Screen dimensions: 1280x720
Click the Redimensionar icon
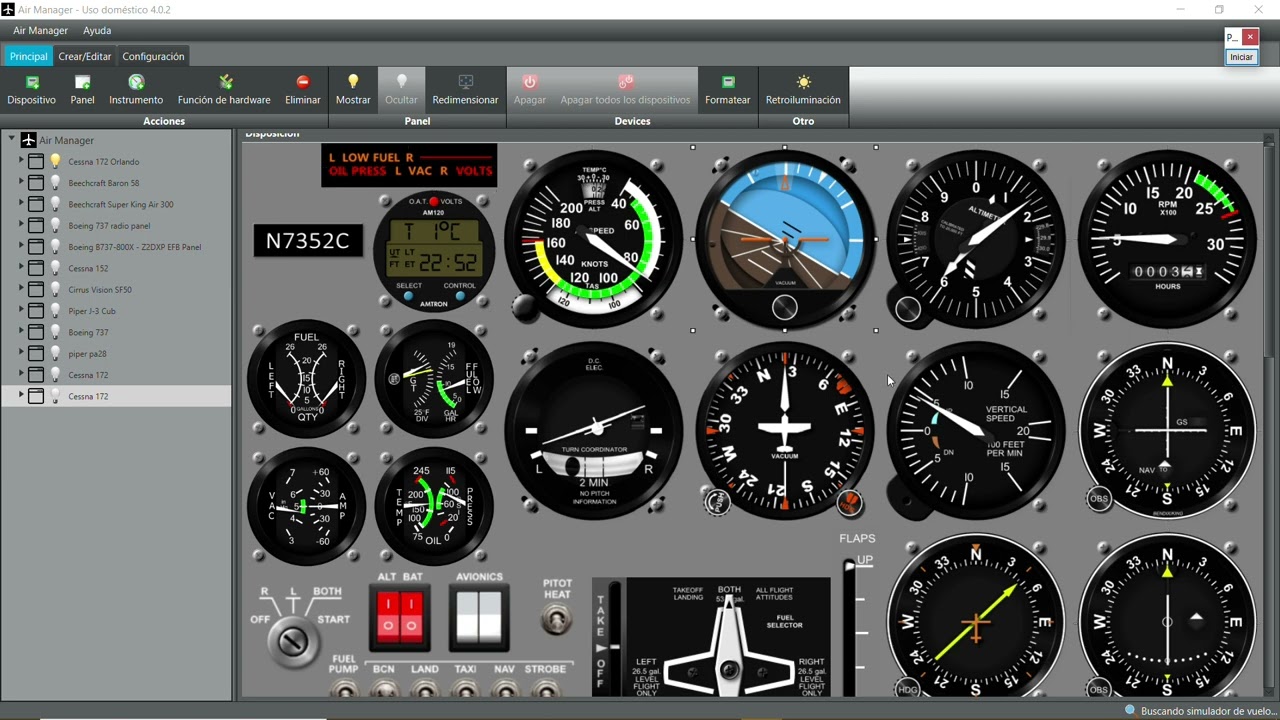tap(465, 82)
